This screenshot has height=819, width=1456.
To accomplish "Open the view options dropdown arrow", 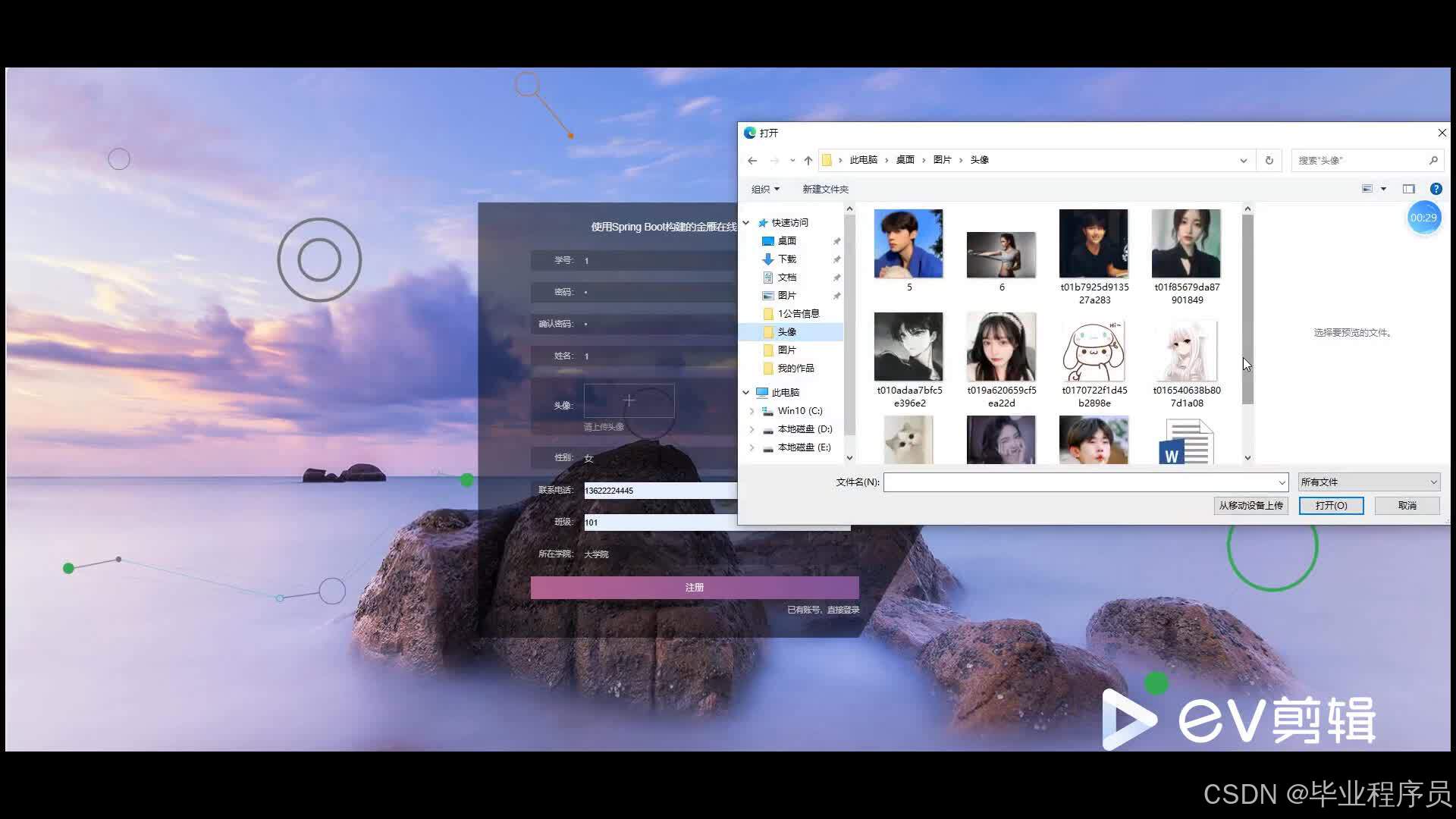I will coord(1383,189).
